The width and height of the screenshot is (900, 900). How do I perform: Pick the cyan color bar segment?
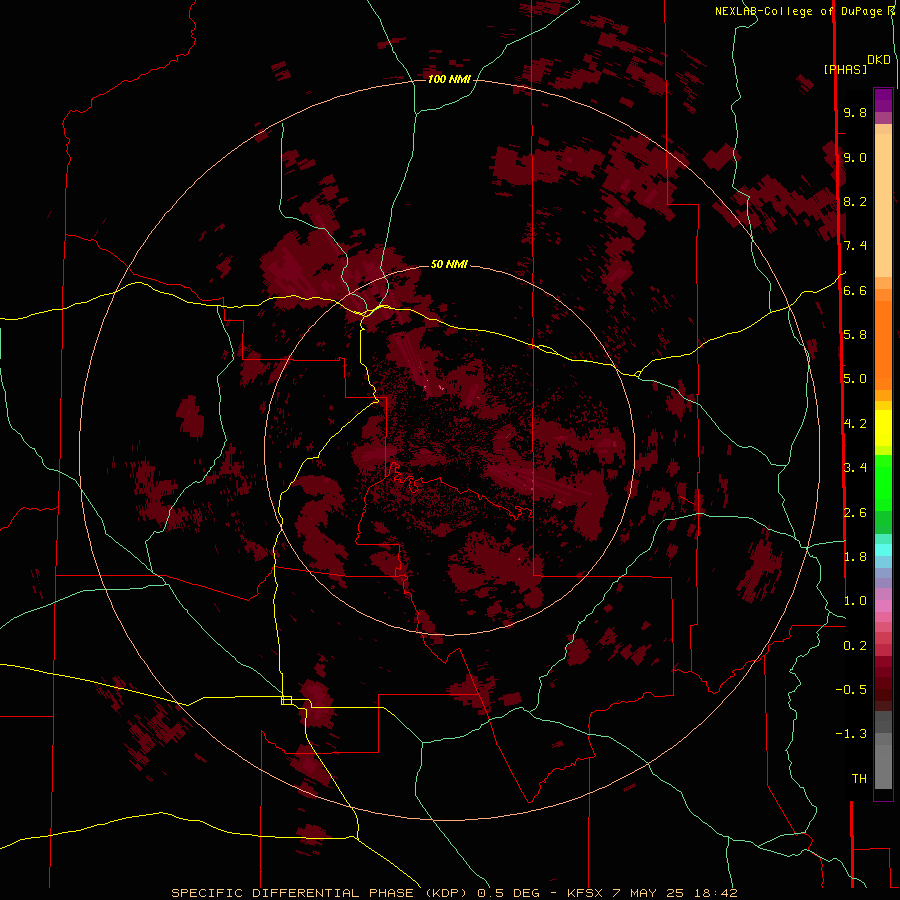(x=883, y=550)
